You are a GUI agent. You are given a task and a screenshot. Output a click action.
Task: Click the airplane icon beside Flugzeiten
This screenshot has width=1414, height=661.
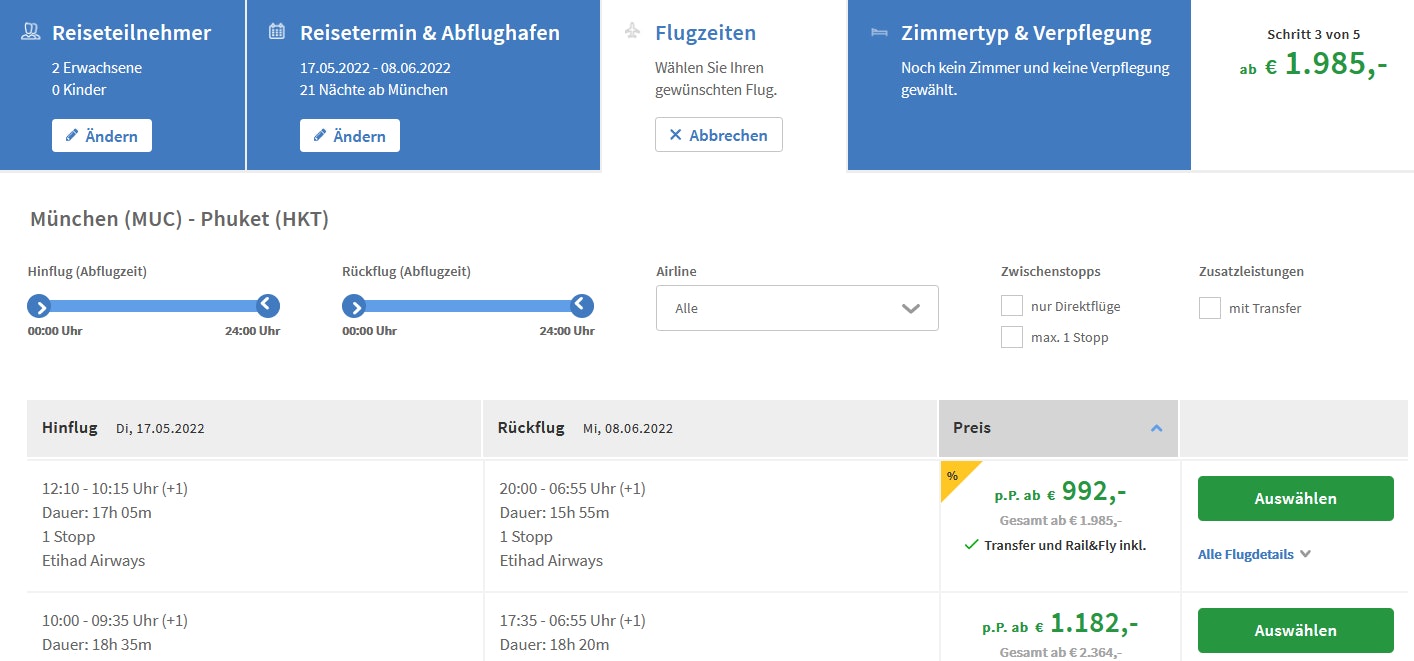[x=632, y=32]
